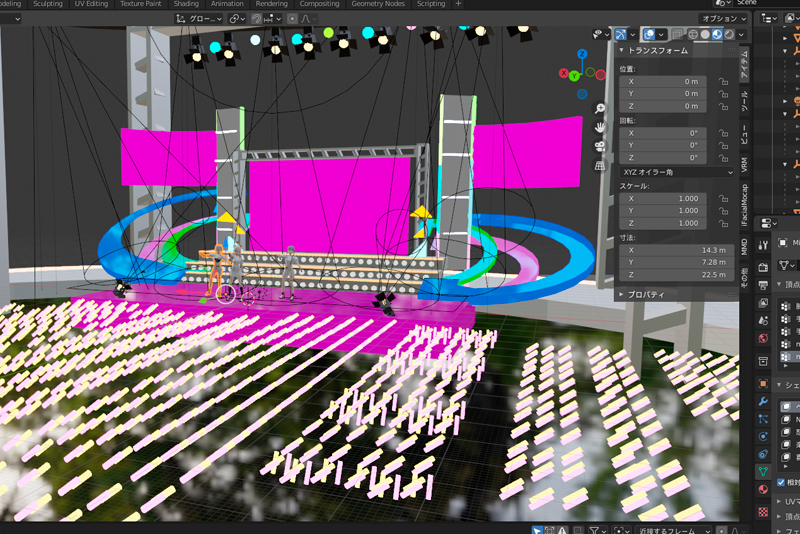Open the 近接するフレーム snapping menu at bottom
The width and height of the screenshot is (800, 534).
point(672,530)
